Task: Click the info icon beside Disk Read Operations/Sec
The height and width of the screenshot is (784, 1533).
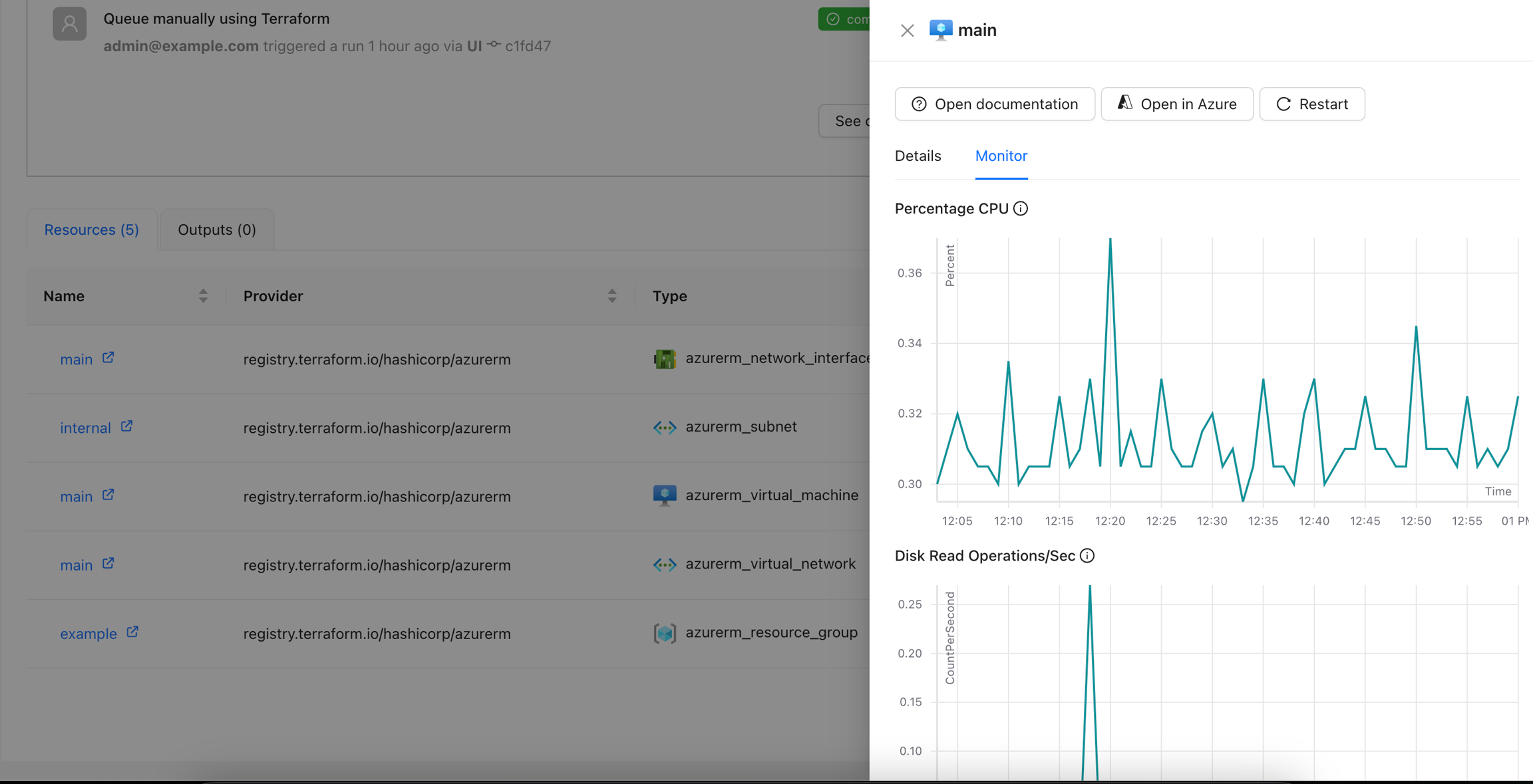Action: click(x=1087, y=556)
